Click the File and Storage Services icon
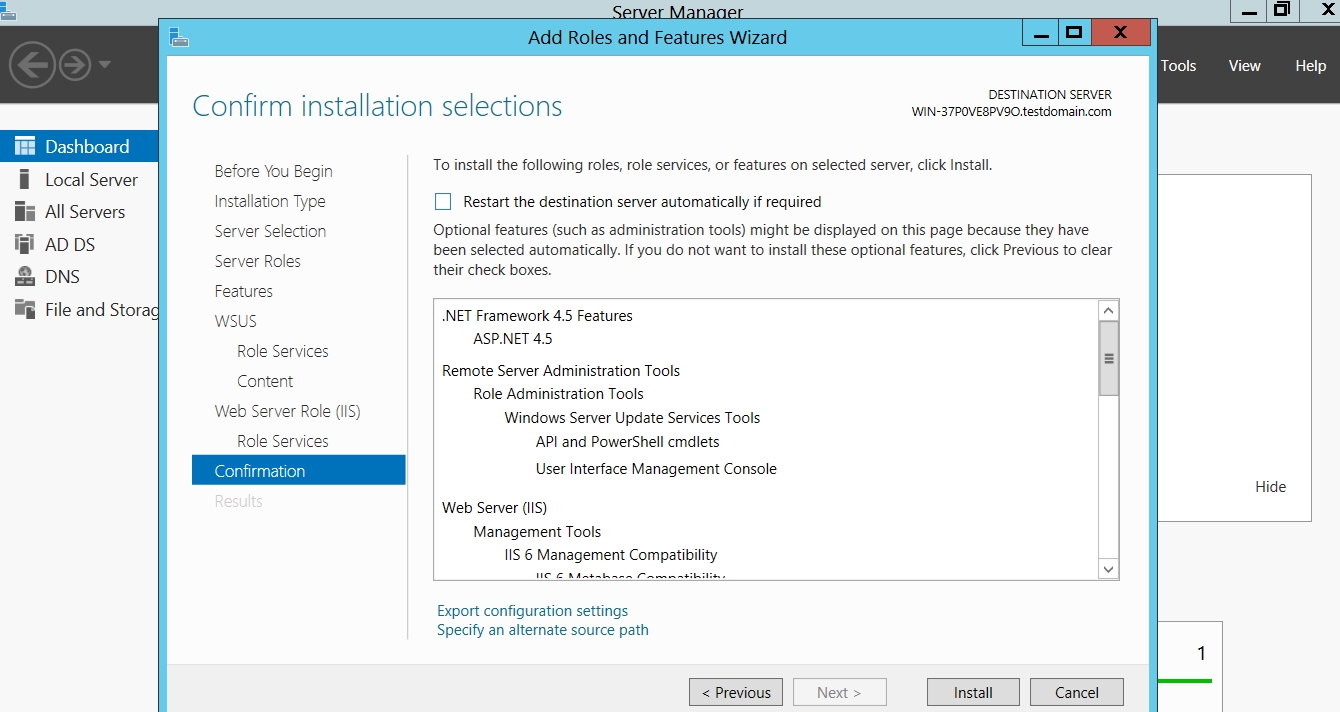Viewport: 1340px width, 712px height. pyautogui.click(x=25, y=309)
